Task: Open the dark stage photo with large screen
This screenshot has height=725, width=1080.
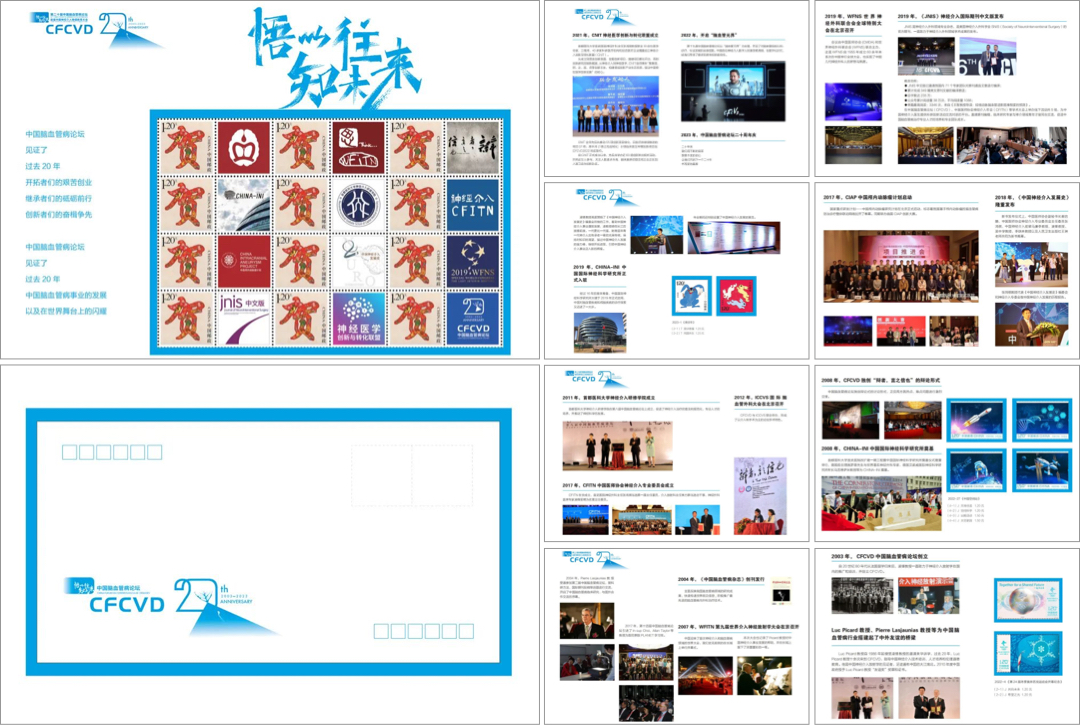Action: tap(733, 91)
